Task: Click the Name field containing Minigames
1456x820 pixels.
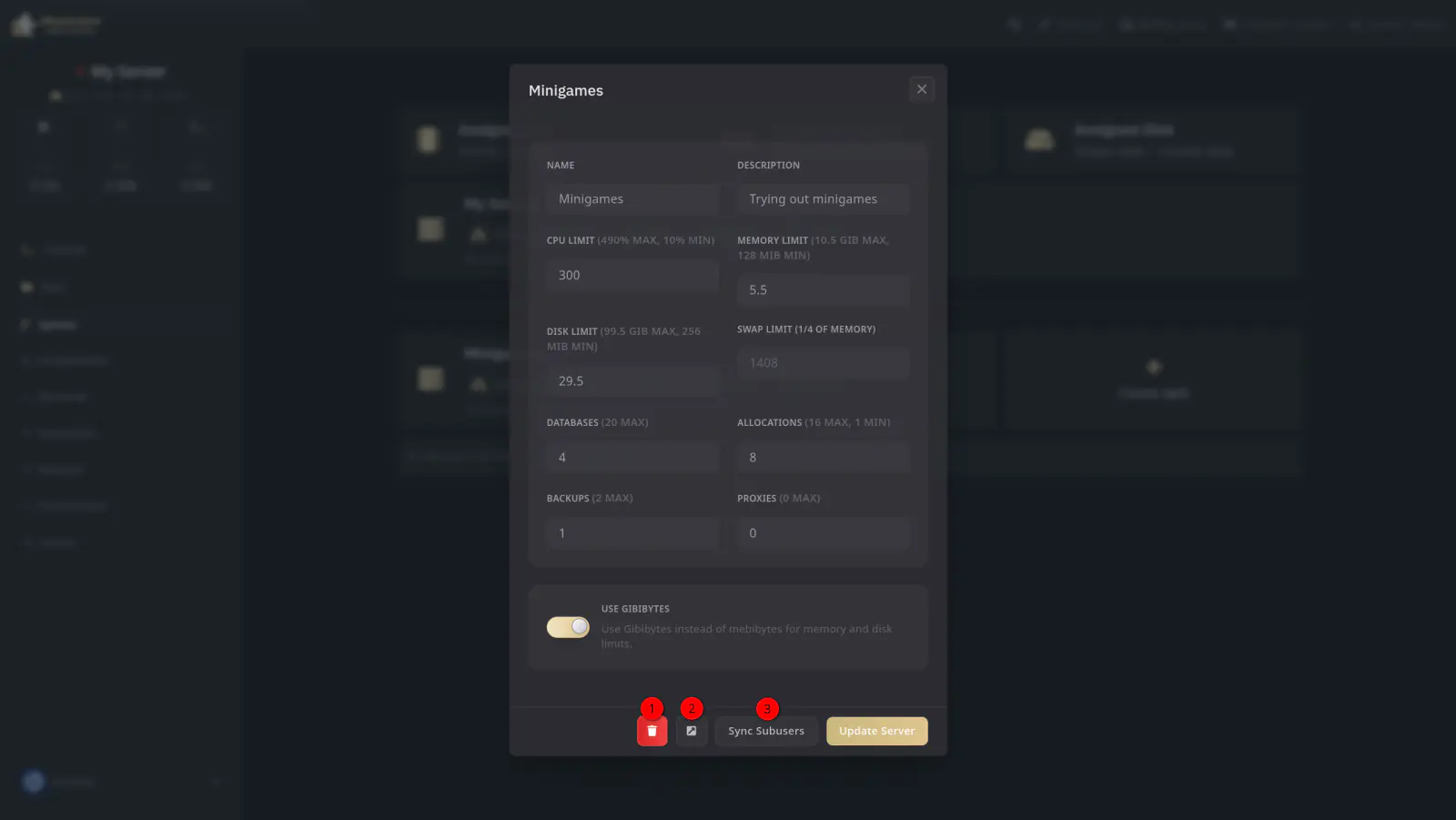Action: 632,199
